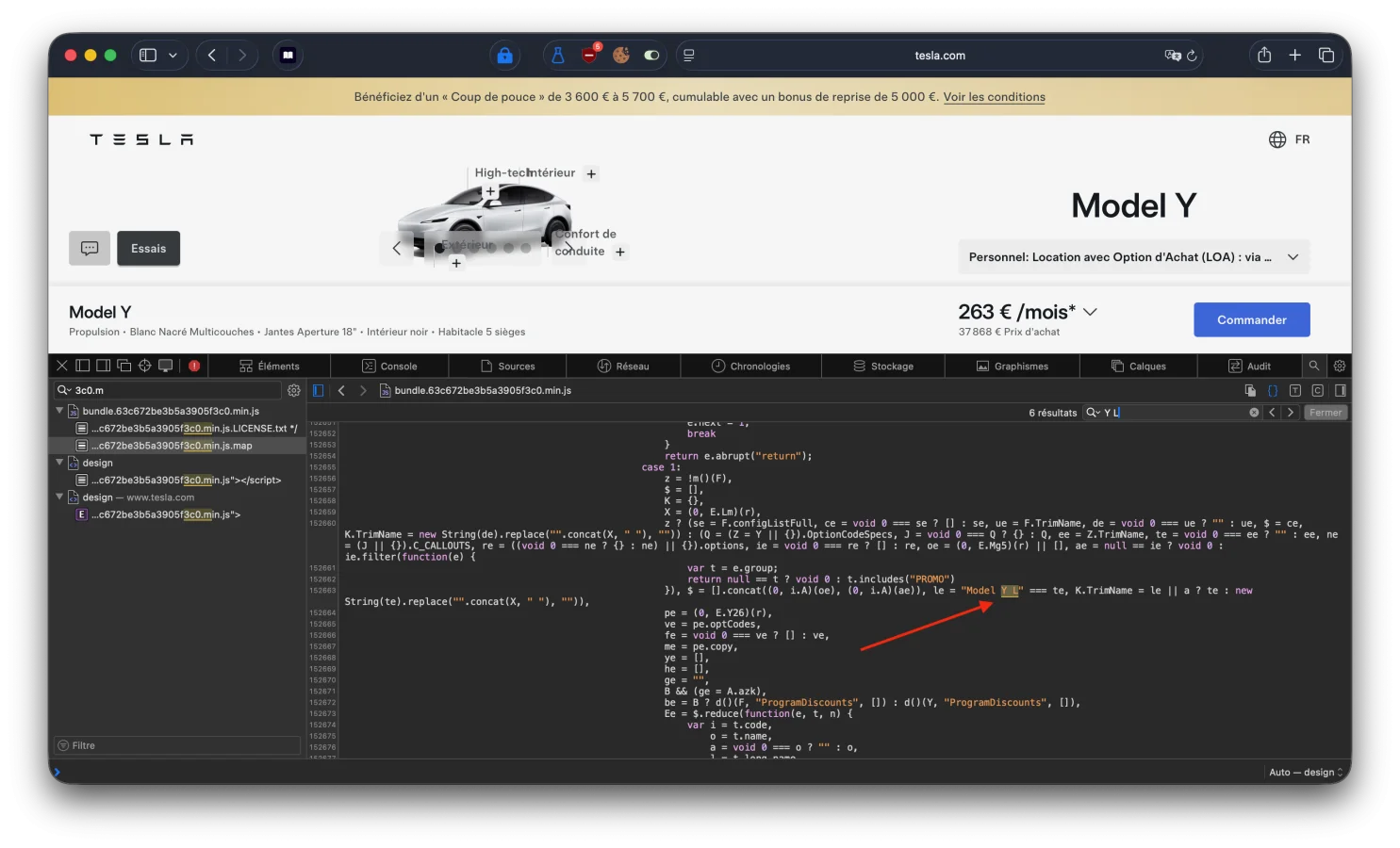This screenshot has height=848, width=1400.
Task: Show the previous car image
Action: (396, 249)
